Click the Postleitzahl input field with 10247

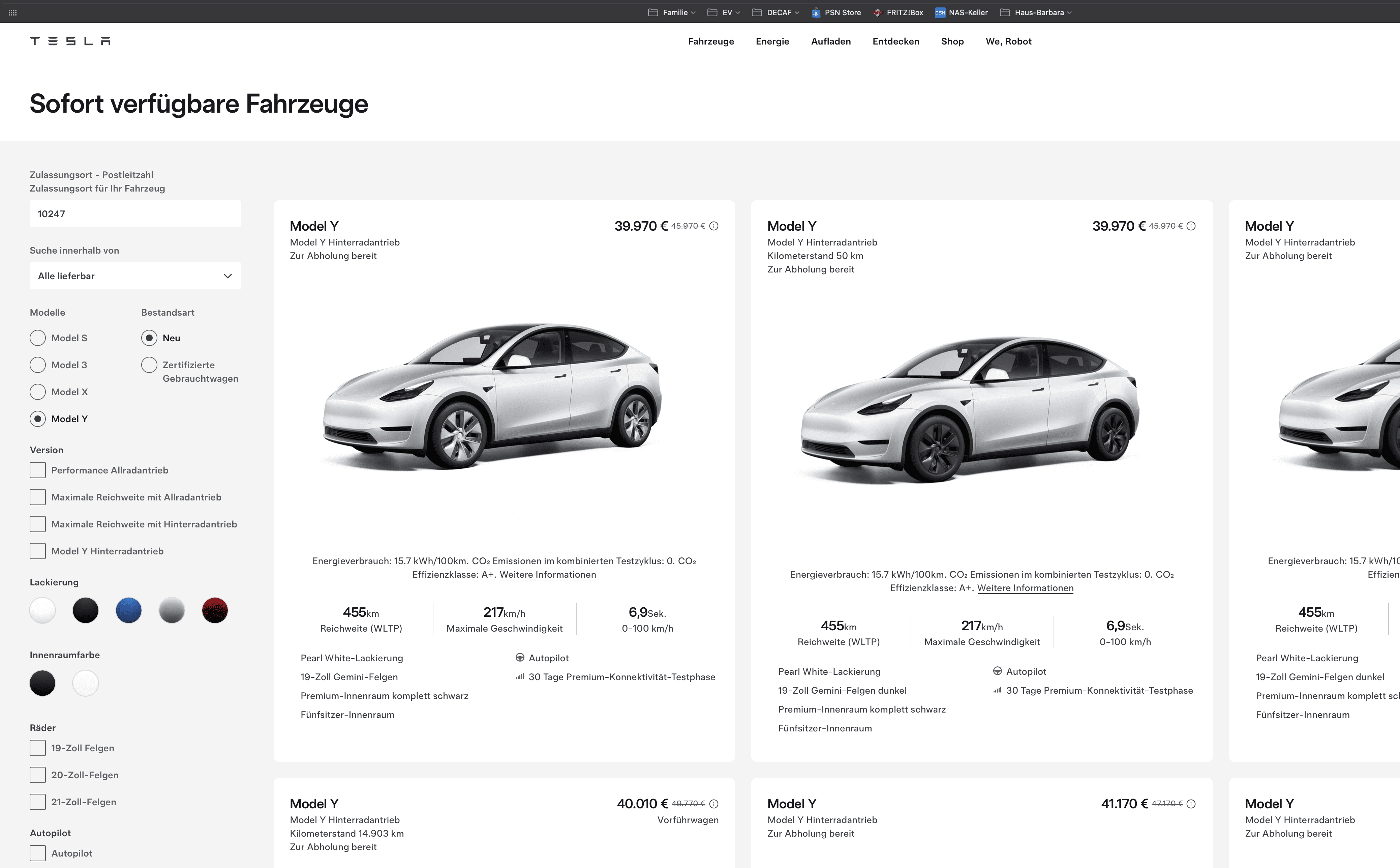pos(135,213)
